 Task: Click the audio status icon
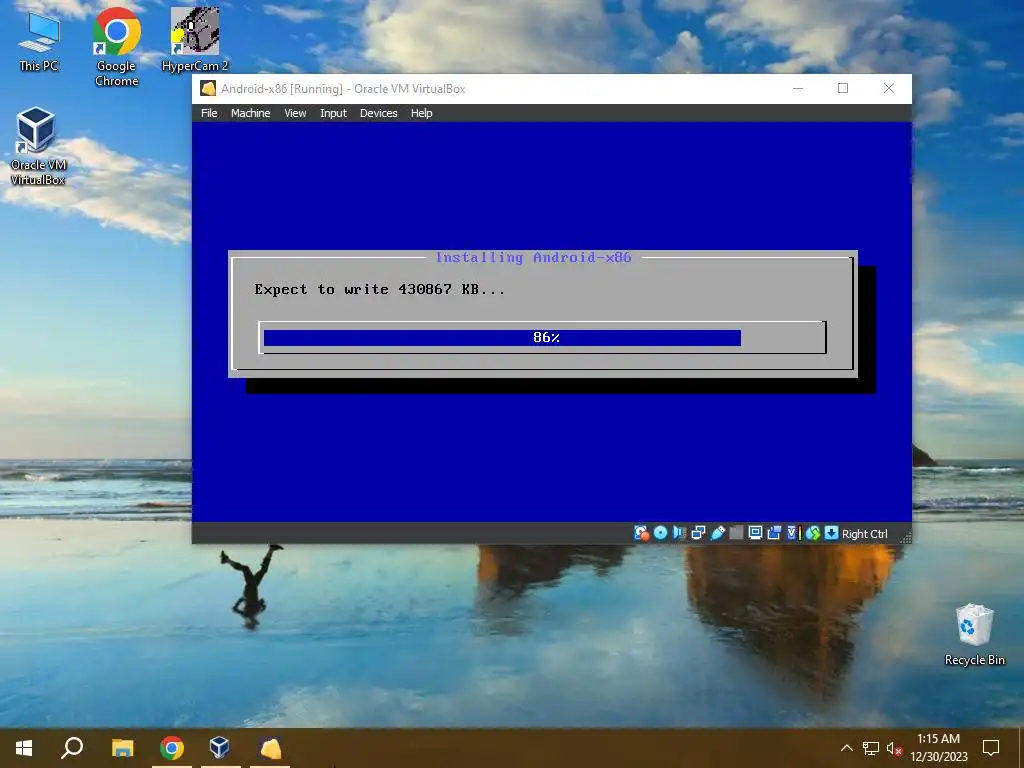(x=679, y=533)
